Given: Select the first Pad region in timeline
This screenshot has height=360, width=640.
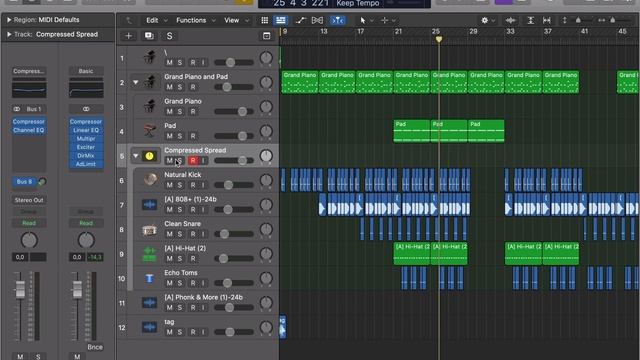Looking at the screenshot, I should 411,131.
